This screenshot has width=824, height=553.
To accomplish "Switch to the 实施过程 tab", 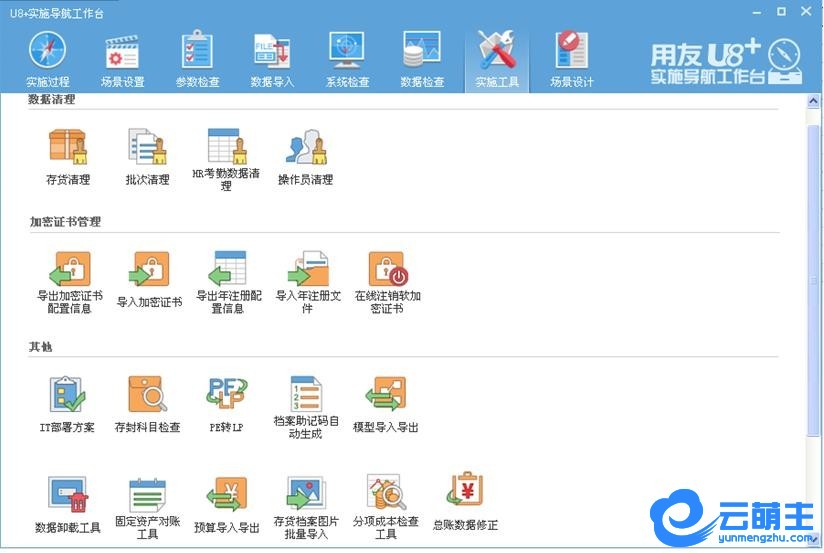I will pos(47,59).
